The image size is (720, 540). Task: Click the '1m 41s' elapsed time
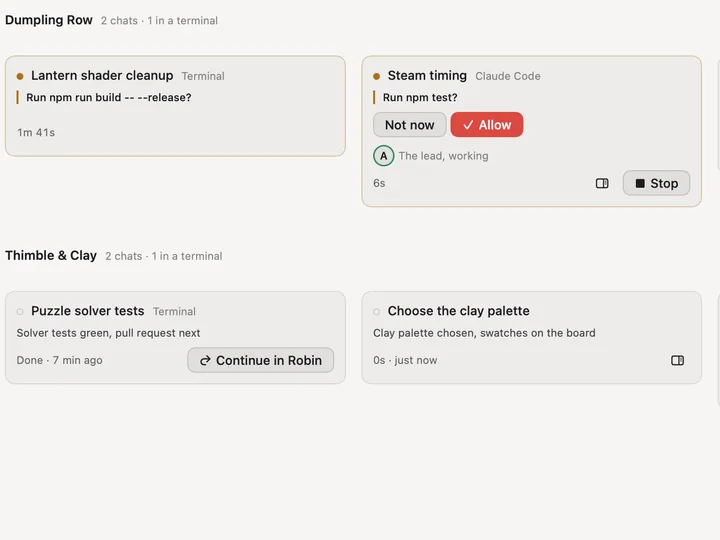(36, 133)
